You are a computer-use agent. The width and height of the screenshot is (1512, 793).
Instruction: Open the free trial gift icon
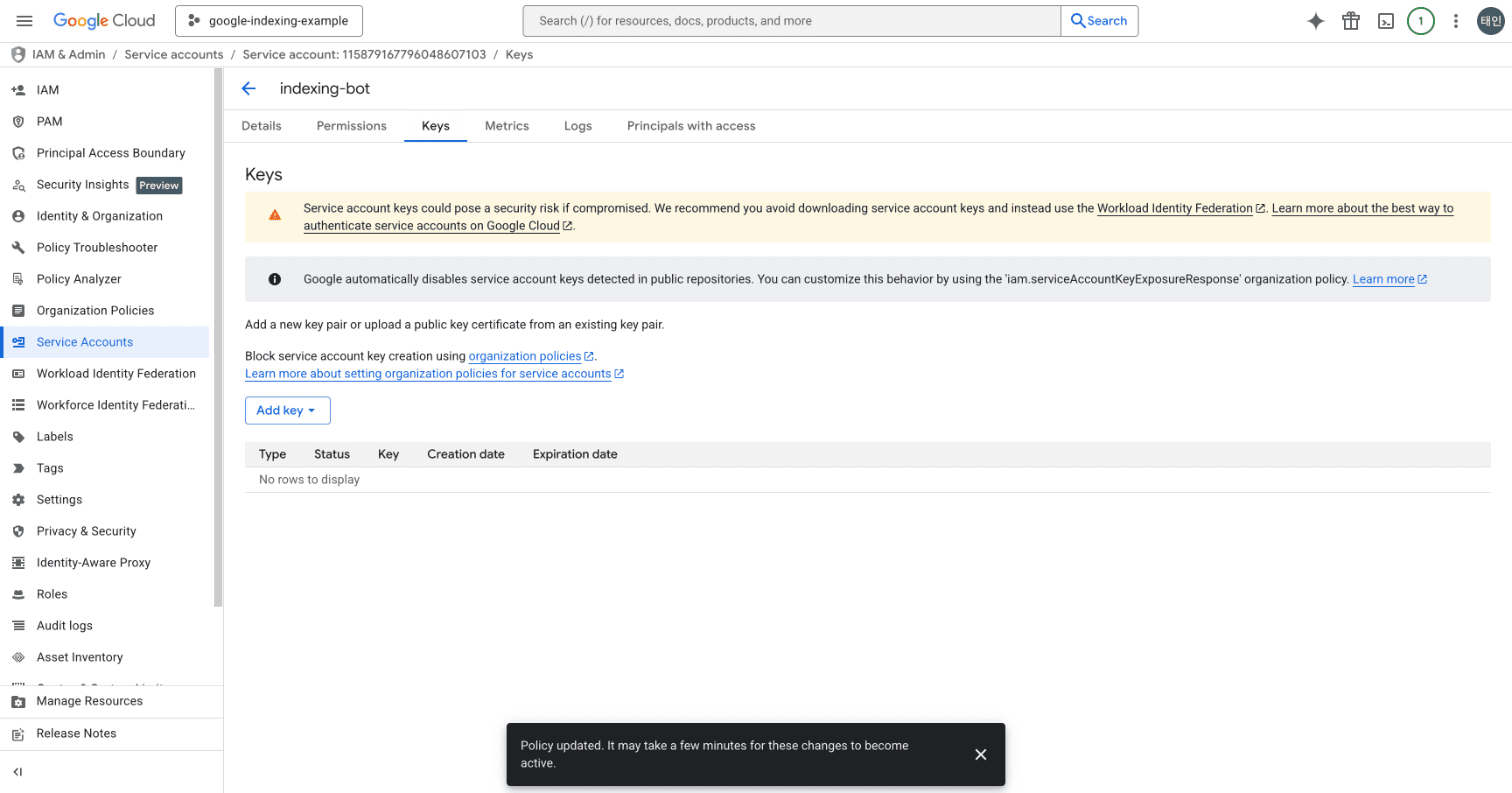(1351, 21)
